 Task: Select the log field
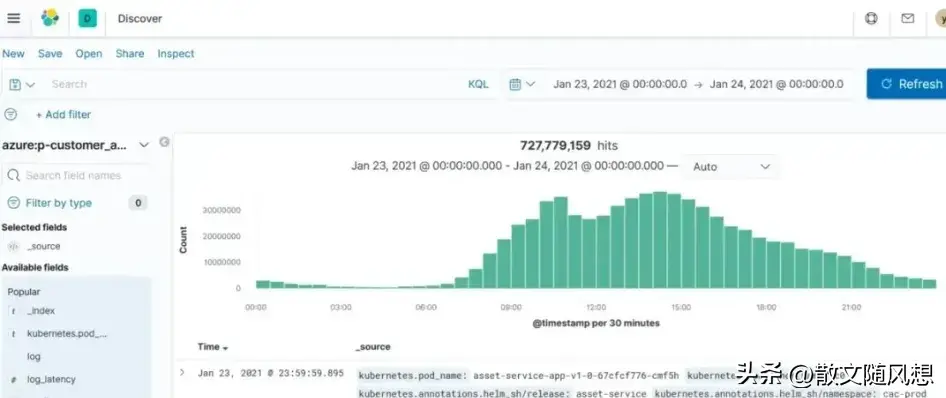(x=34, y=357)
